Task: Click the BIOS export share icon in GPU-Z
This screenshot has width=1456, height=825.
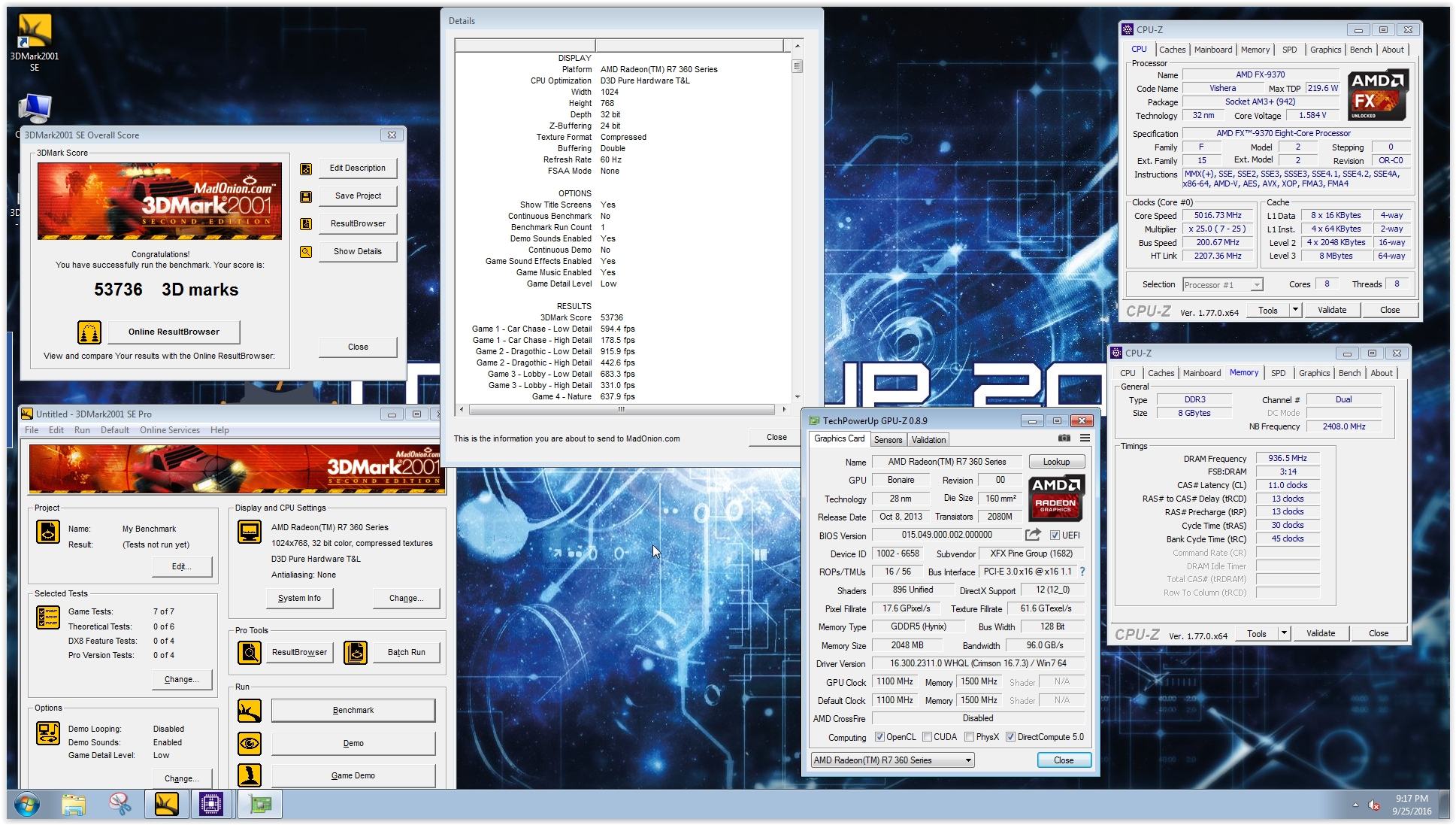Action: point(1033,535)
